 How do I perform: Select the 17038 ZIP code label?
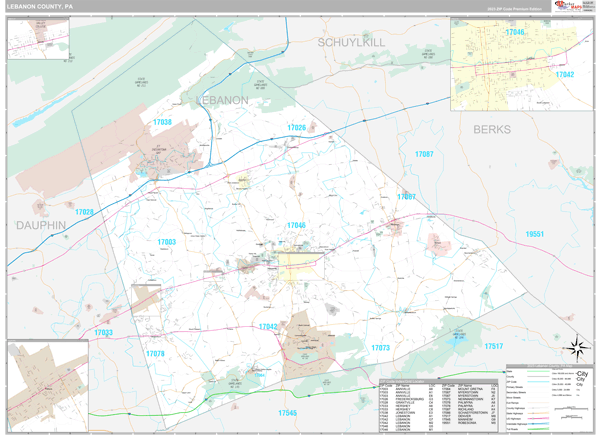point(162,122)
